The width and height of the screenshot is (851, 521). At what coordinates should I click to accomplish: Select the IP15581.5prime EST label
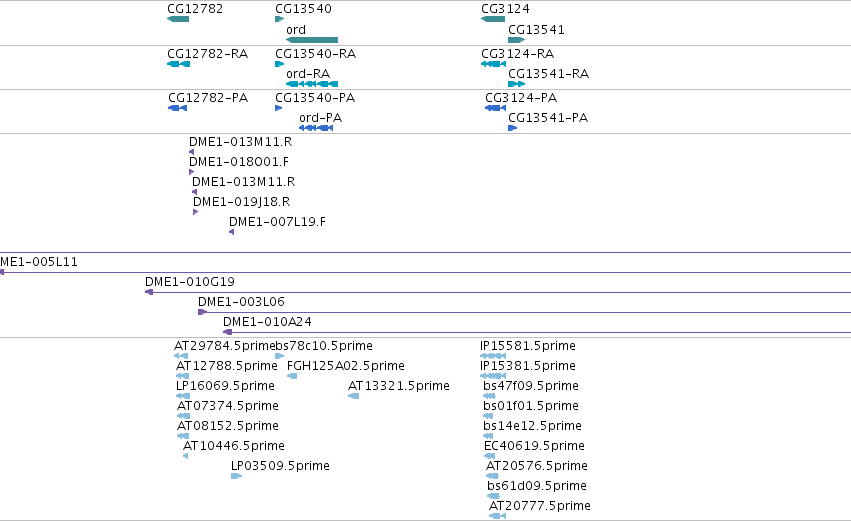[528, 346]
